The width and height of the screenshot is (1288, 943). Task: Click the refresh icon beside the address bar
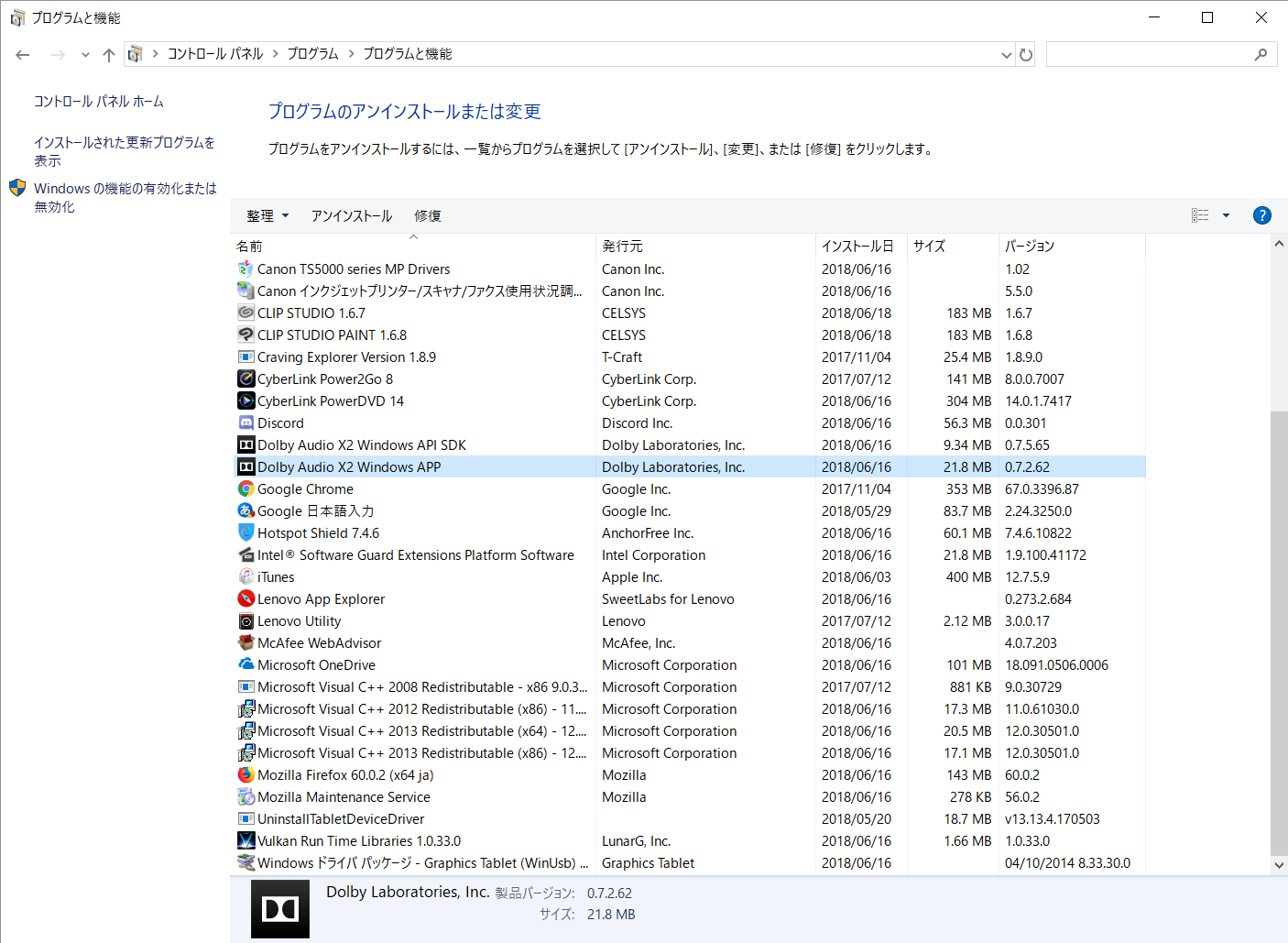[x=1026, y=55]
